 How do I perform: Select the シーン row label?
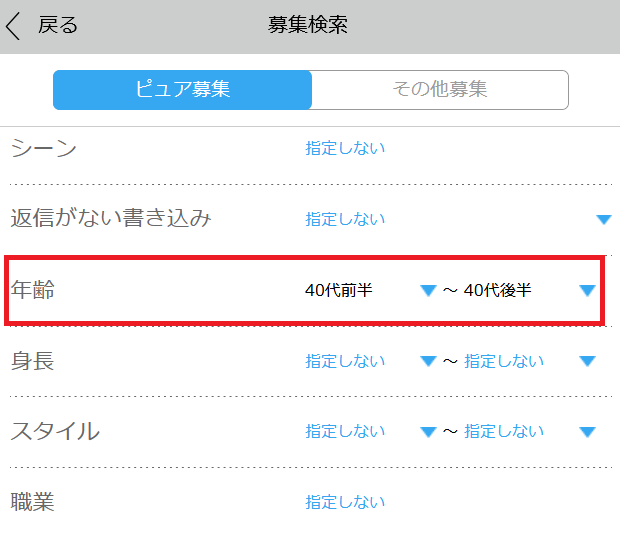coord(44,148)
